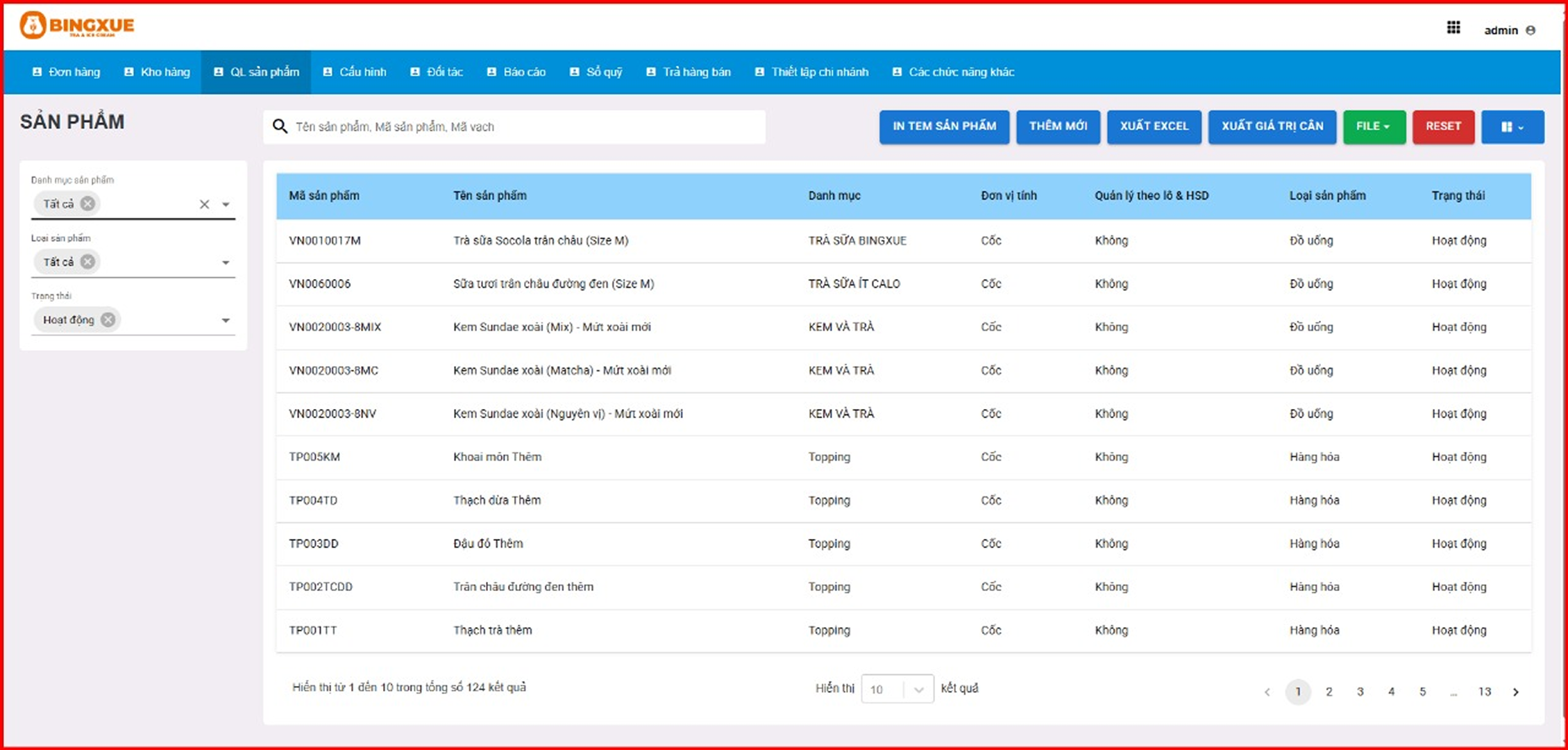Click the admin user avatar icon
The width and height of the screenshot is (1568, 750).
coord(1531,31)
